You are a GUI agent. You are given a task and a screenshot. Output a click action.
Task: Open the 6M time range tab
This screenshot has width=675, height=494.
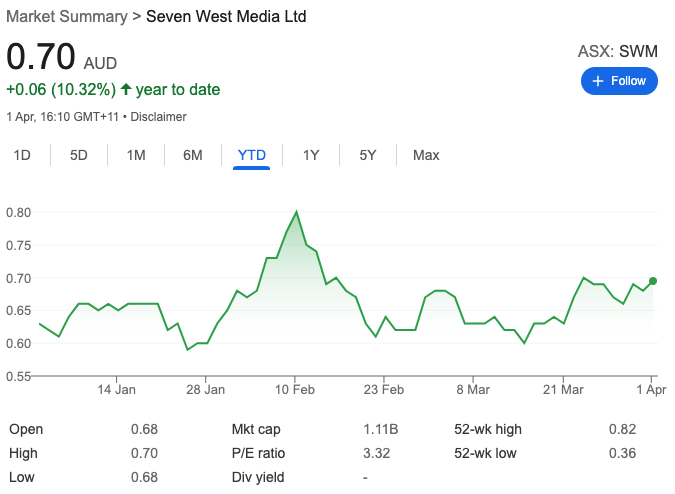click(193, 155)
